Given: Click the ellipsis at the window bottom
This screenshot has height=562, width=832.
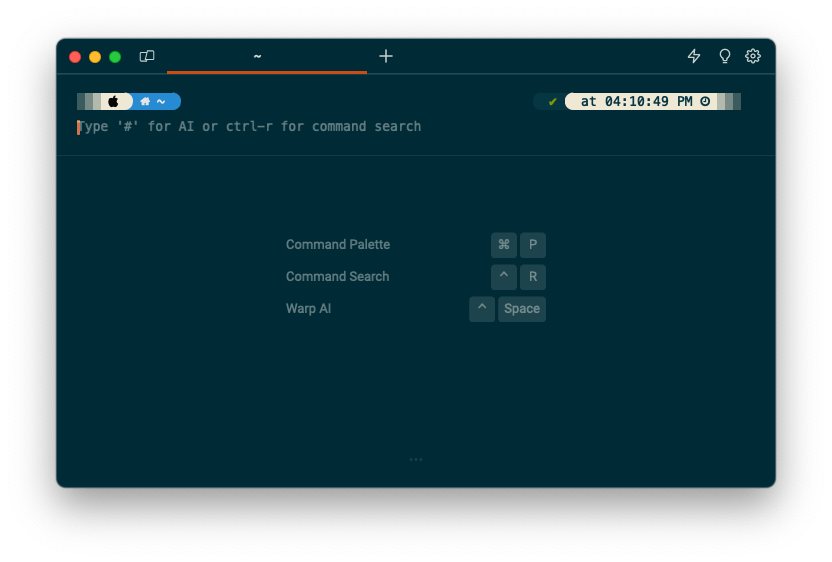Looking at the screenshot, I should [x=416, y=460].
